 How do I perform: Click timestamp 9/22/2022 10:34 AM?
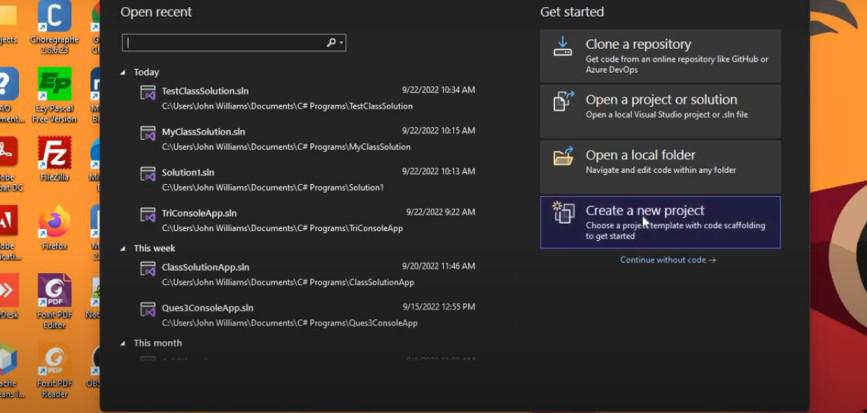(438, 90)
